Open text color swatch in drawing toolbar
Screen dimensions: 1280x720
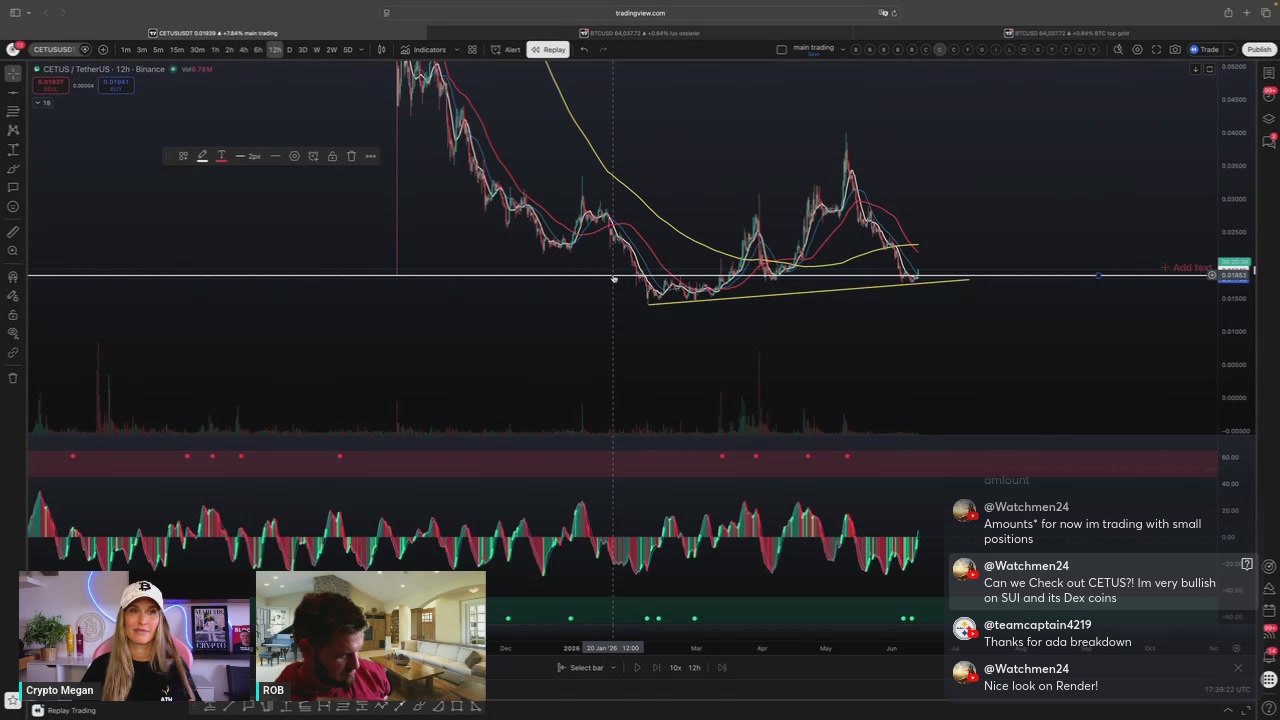tap(221, 156)
